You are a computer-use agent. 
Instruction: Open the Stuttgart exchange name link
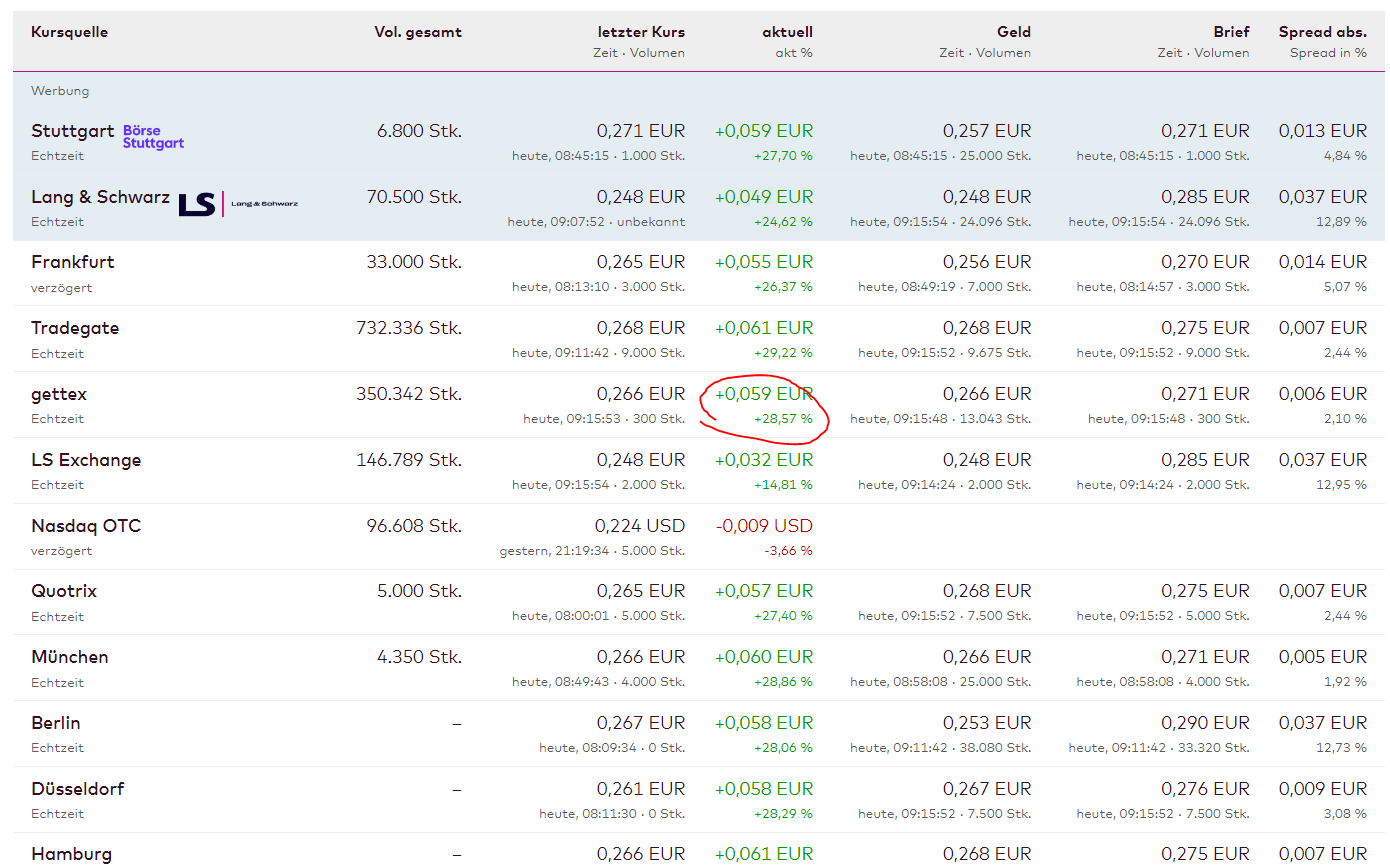point(71,131)
